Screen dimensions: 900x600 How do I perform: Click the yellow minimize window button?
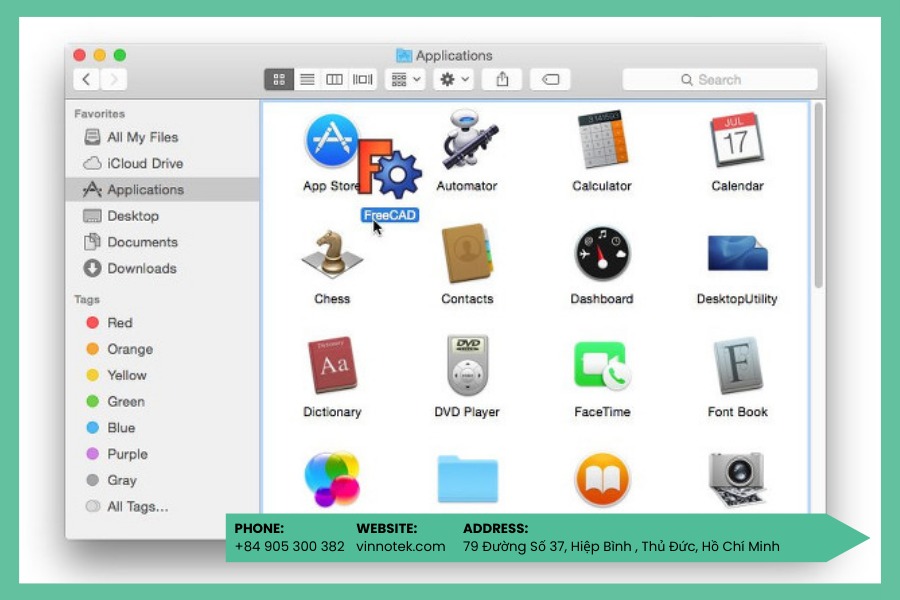pos(99,55)
